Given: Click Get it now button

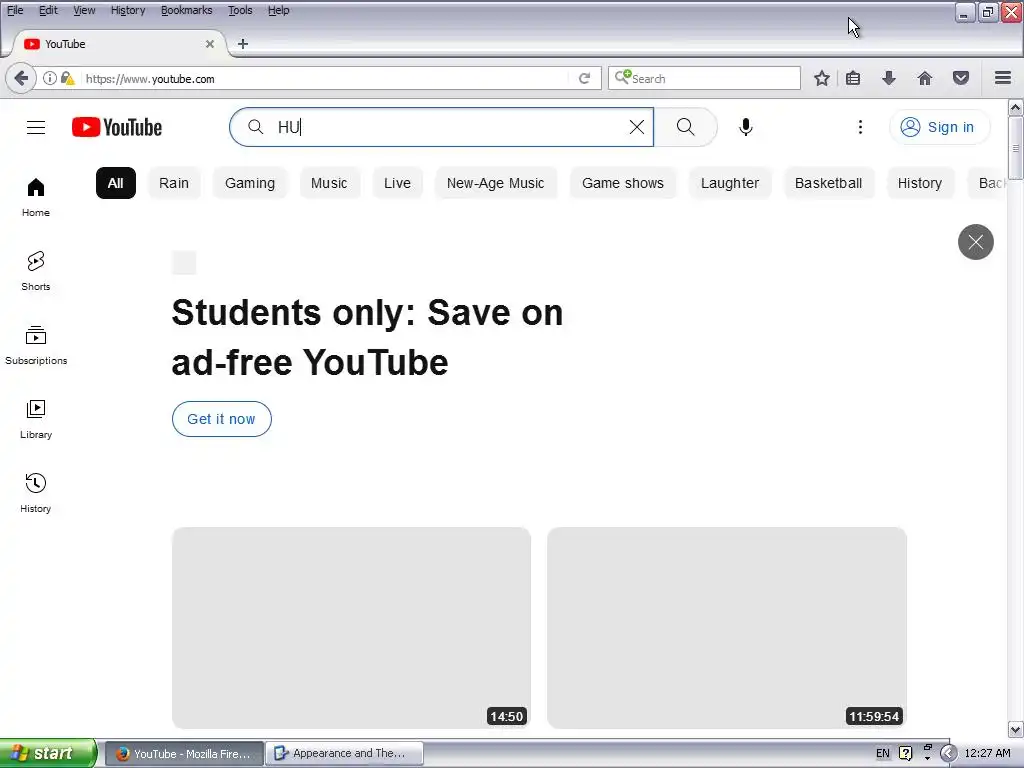Looking at the screenshot, I should click(221, 419).
